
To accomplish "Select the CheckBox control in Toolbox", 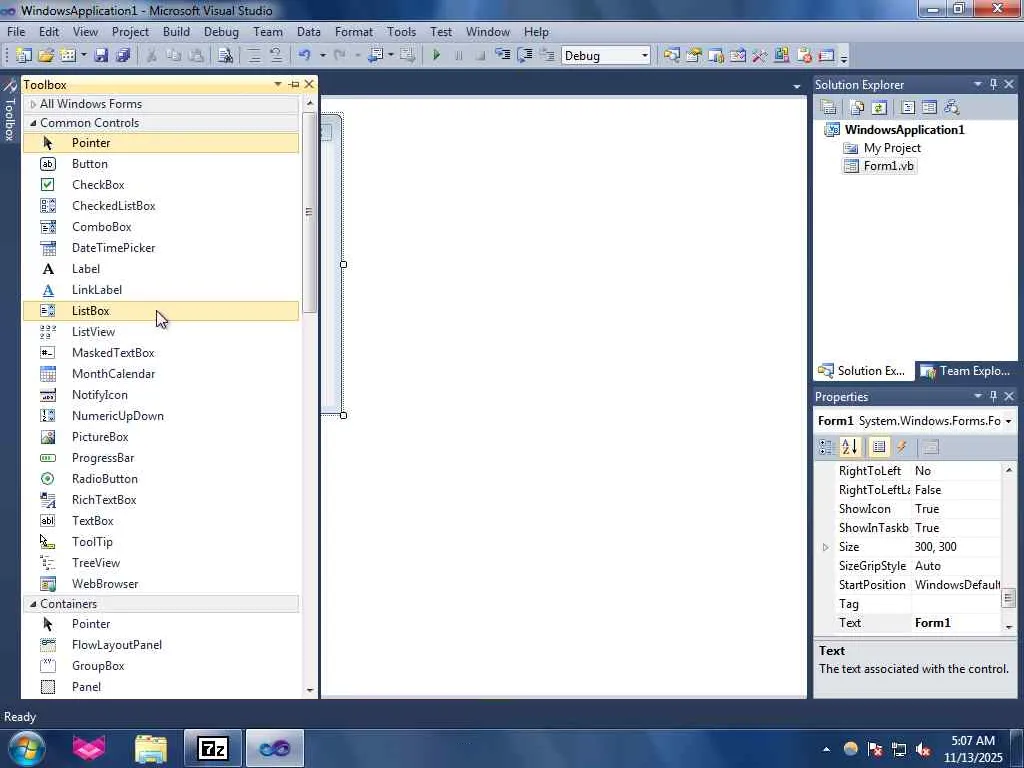I will [161, 185].
